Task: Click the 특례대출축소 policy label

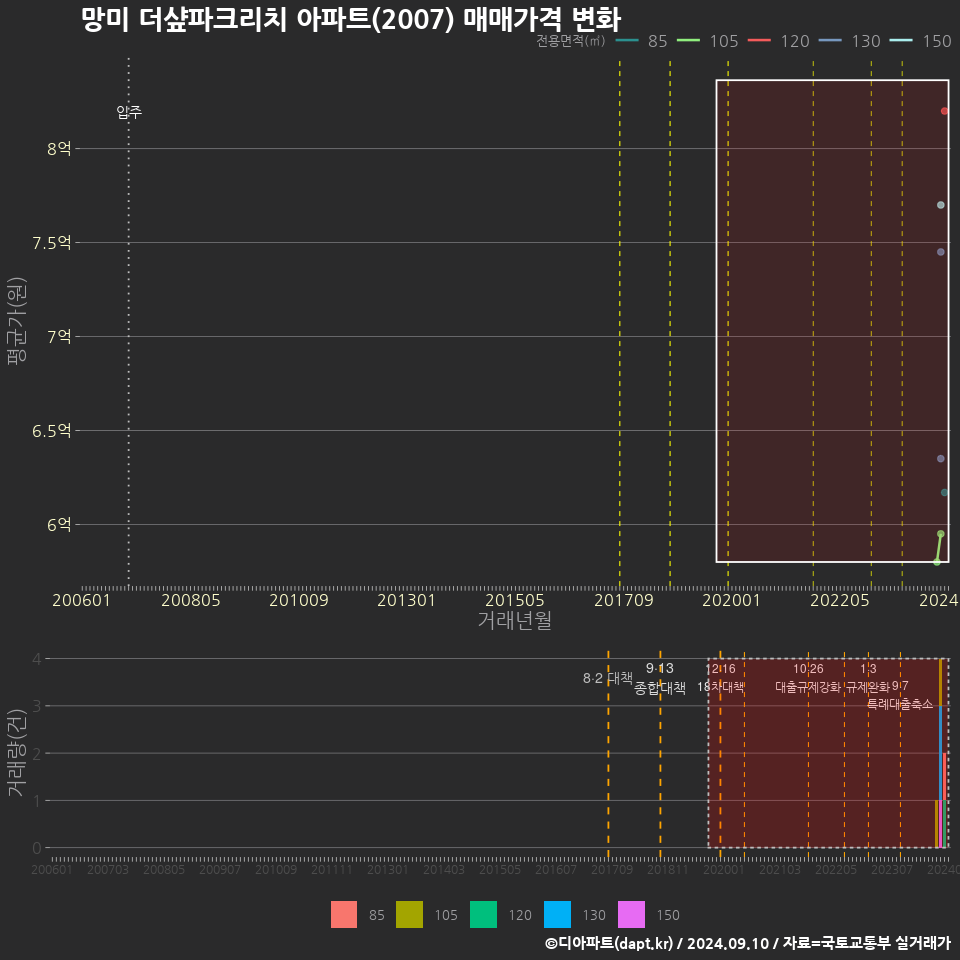Action: tap(900, 704)
